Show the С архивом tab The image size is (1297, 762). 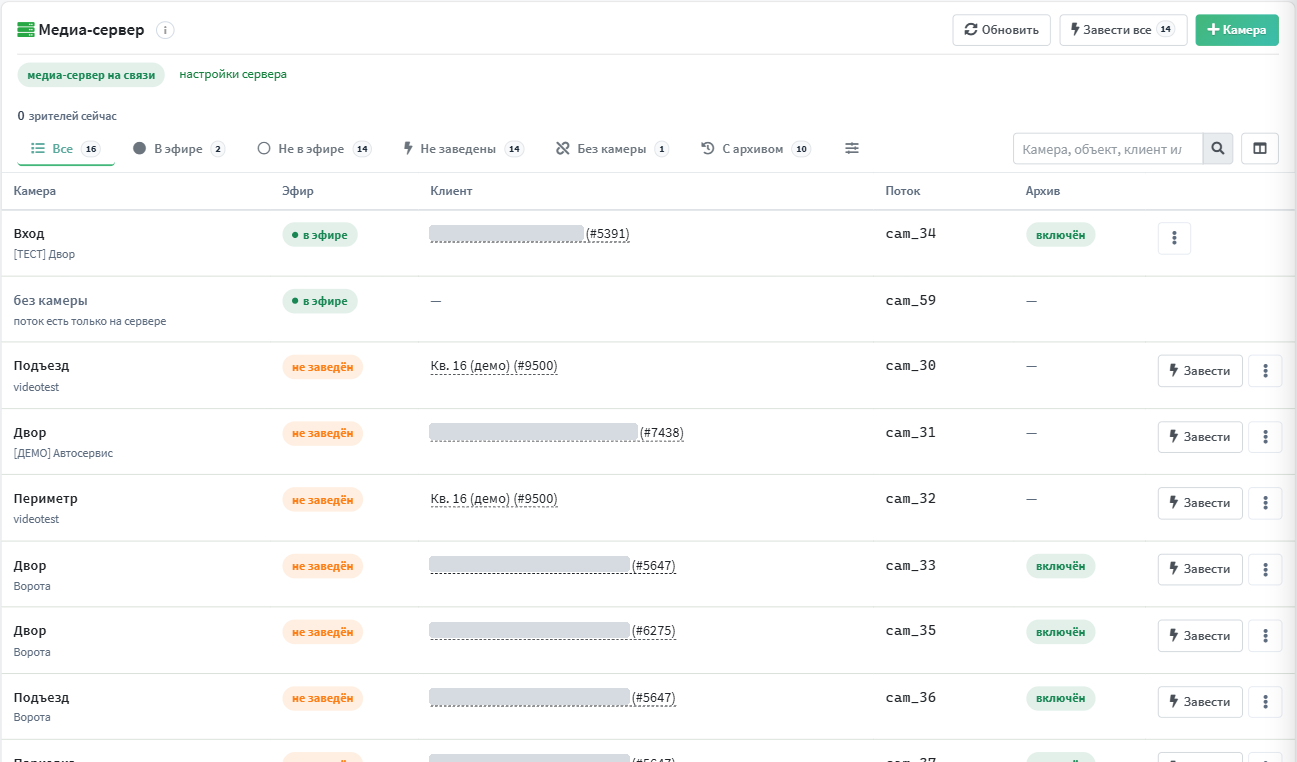click(755, 149)
